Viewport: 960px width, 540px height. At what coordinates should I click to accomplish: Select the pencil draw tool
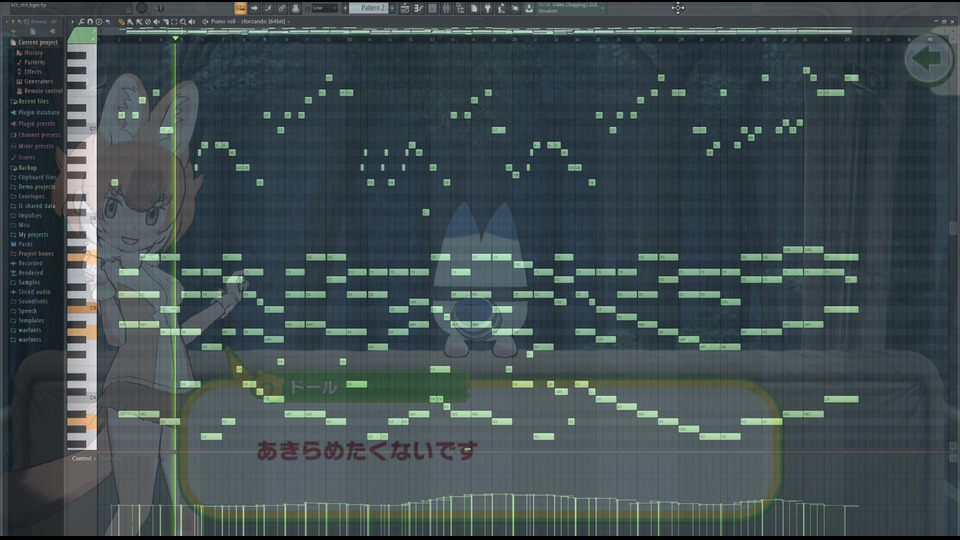(121, 21)
